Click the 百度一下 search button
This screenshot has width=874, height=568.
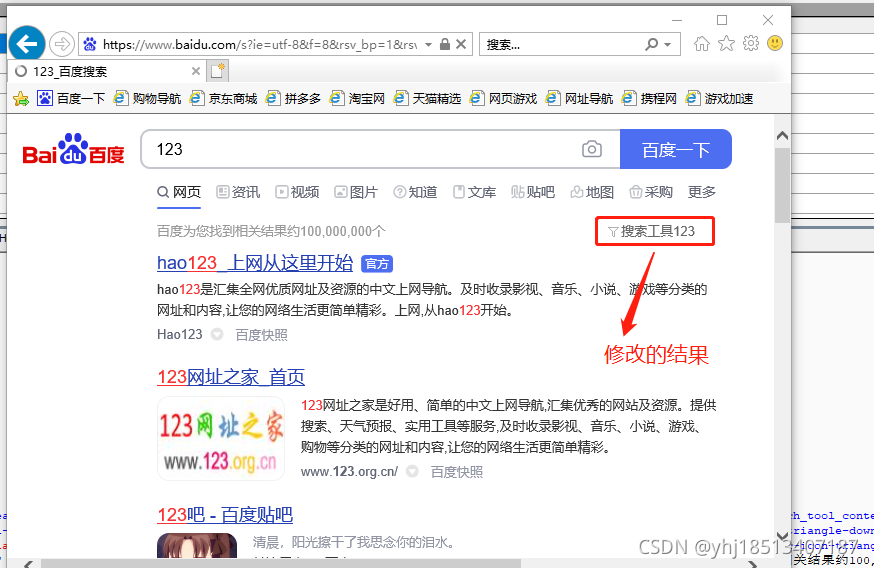tap(676, 149)
